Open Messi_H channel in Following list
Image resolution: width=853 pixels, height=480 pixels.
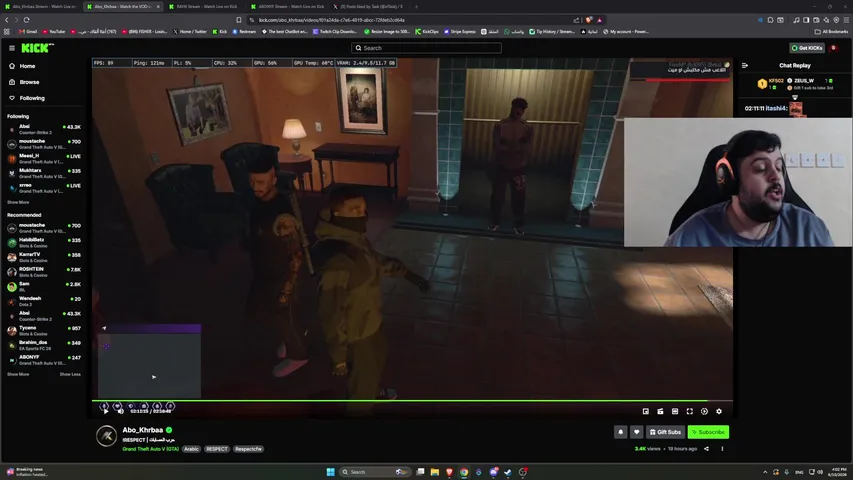coord(44,158)
